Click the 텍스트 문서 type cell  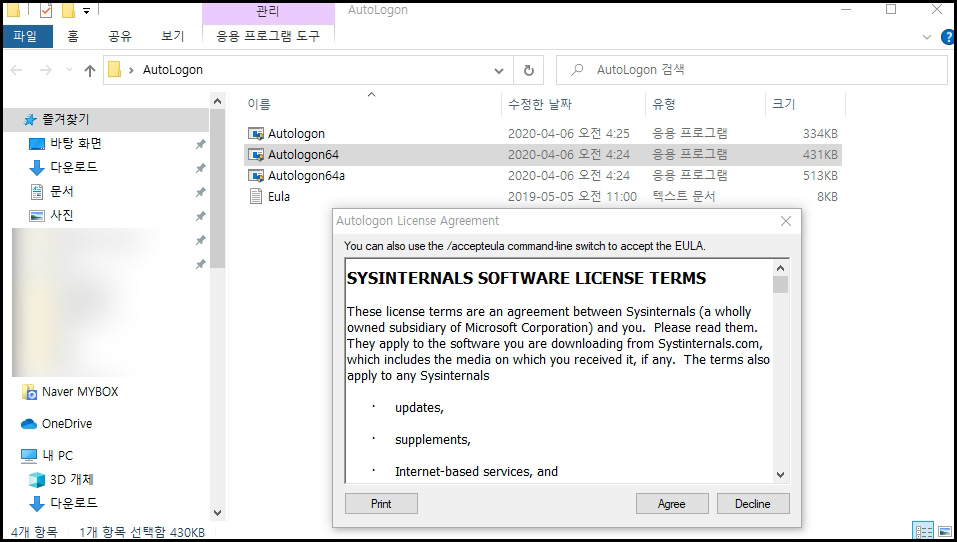click(x=684, y=197)
